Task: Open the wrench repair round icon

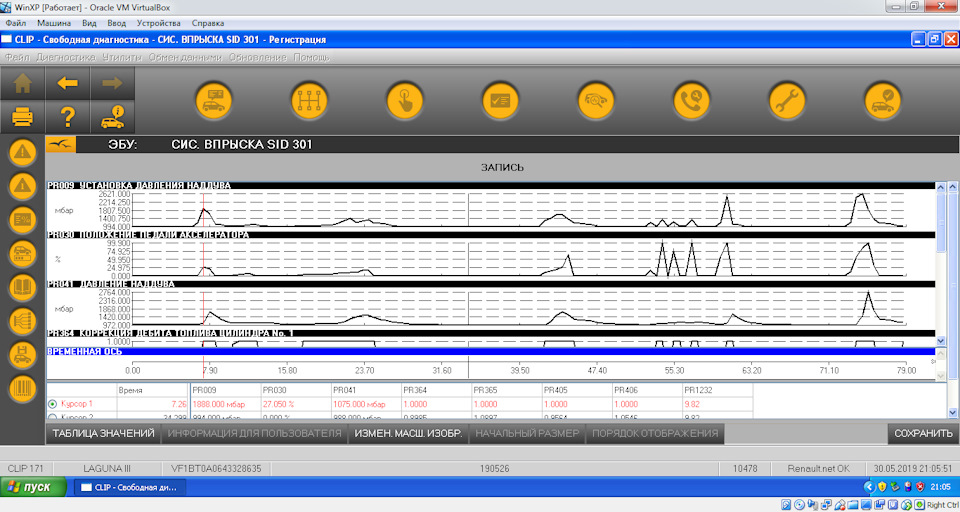Action: coord(787,100)
